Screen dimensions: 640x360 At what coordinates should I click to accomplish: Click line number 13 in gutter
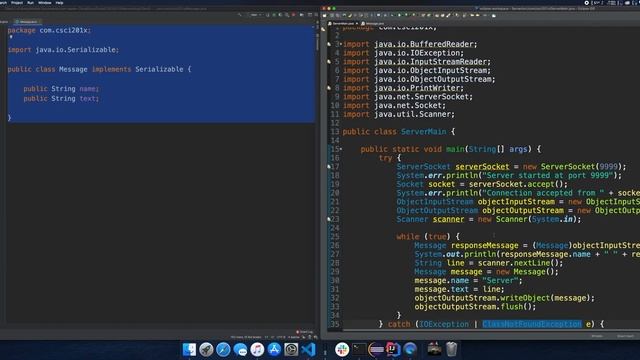335,131
